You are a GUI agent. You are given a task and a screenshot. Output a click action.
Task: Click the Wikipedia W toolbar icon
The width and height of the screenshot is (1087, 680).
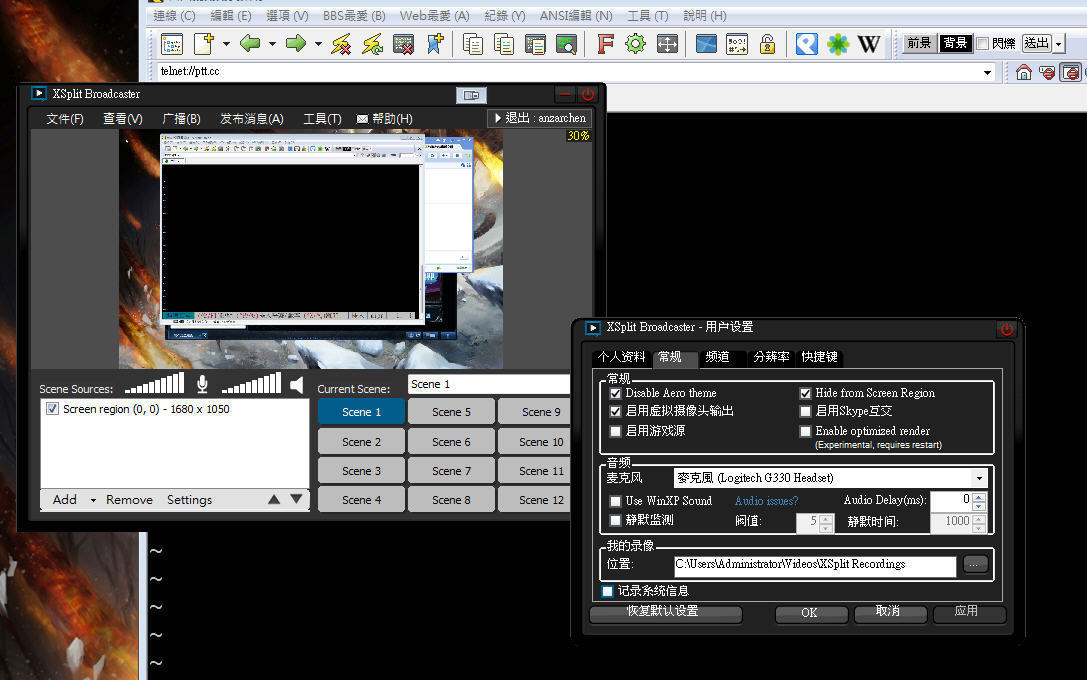coord(869,44)
